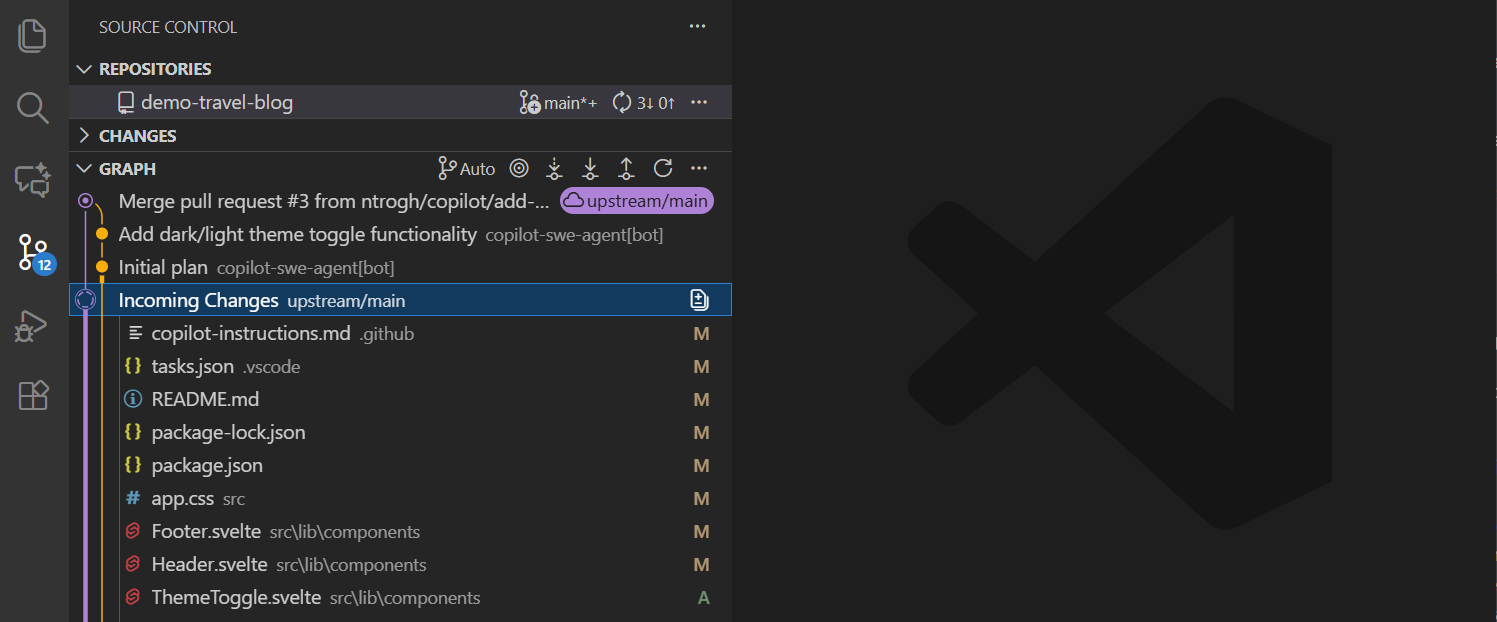
Task: Refresh the commit graph
Action: (x=662, y=168)
